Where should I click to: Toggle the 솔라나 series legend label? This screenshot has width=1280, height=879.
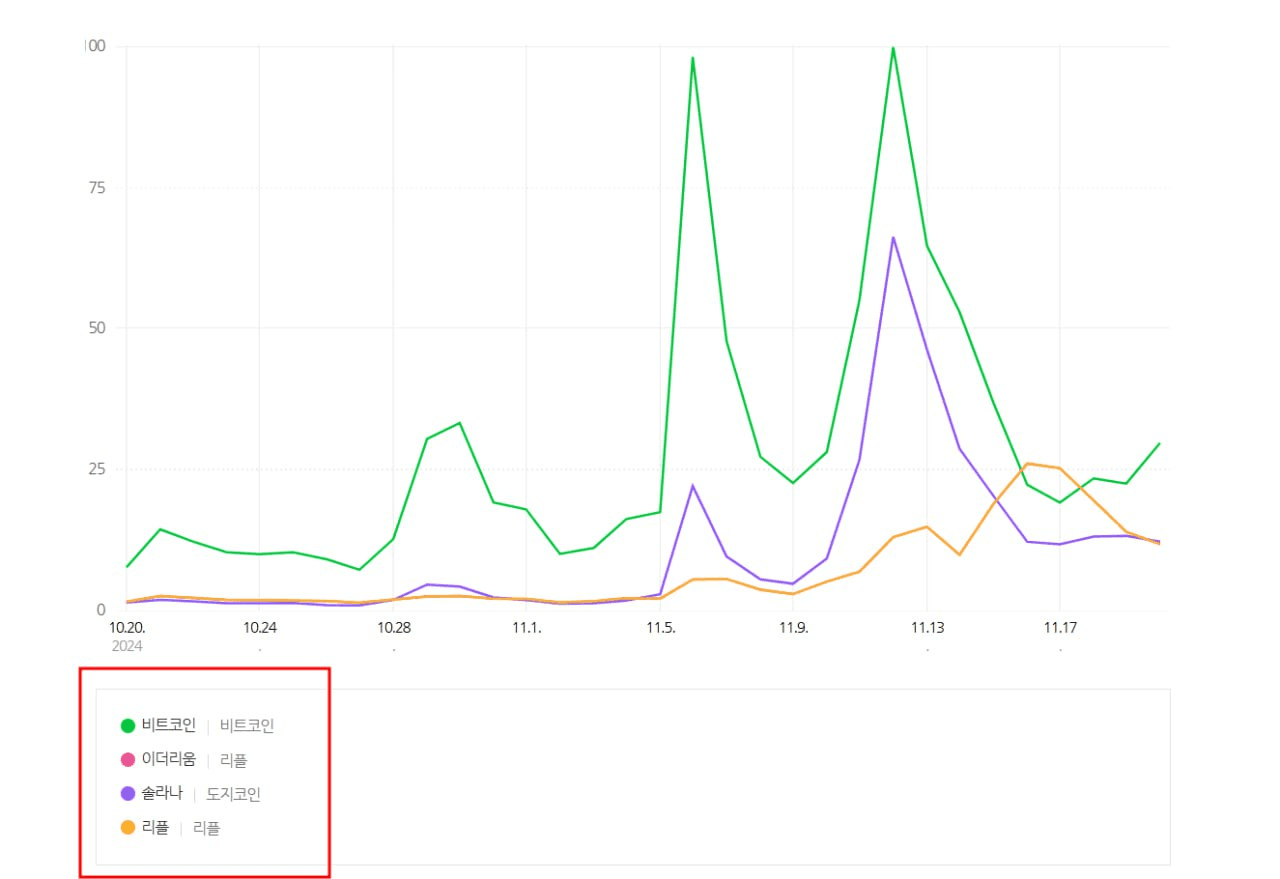point(162,794)
